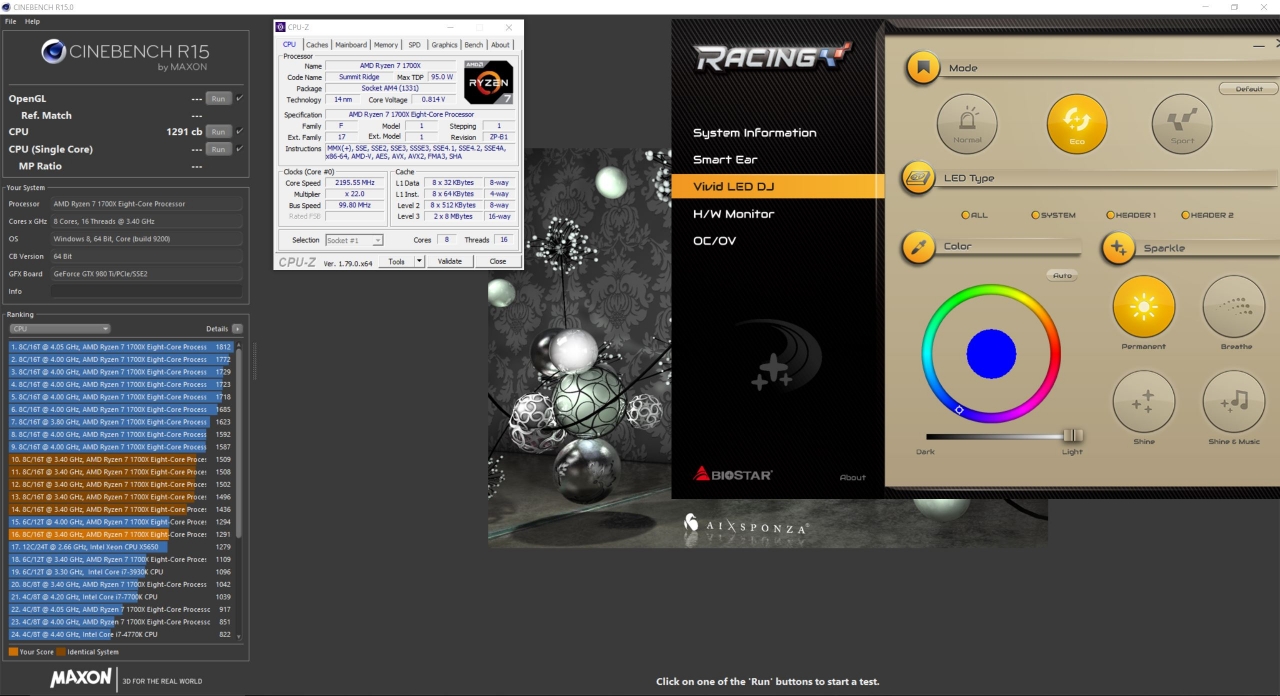
Task: Toggle the CPU test checkbox
Action: tap(240, 131)
